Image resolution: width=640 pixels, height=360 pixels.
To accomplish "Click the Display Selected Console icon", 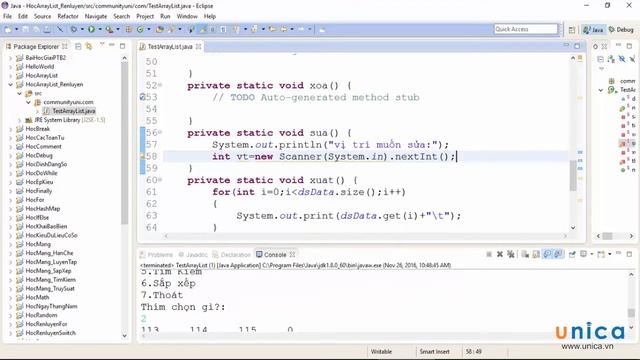I will coord(584,254).
